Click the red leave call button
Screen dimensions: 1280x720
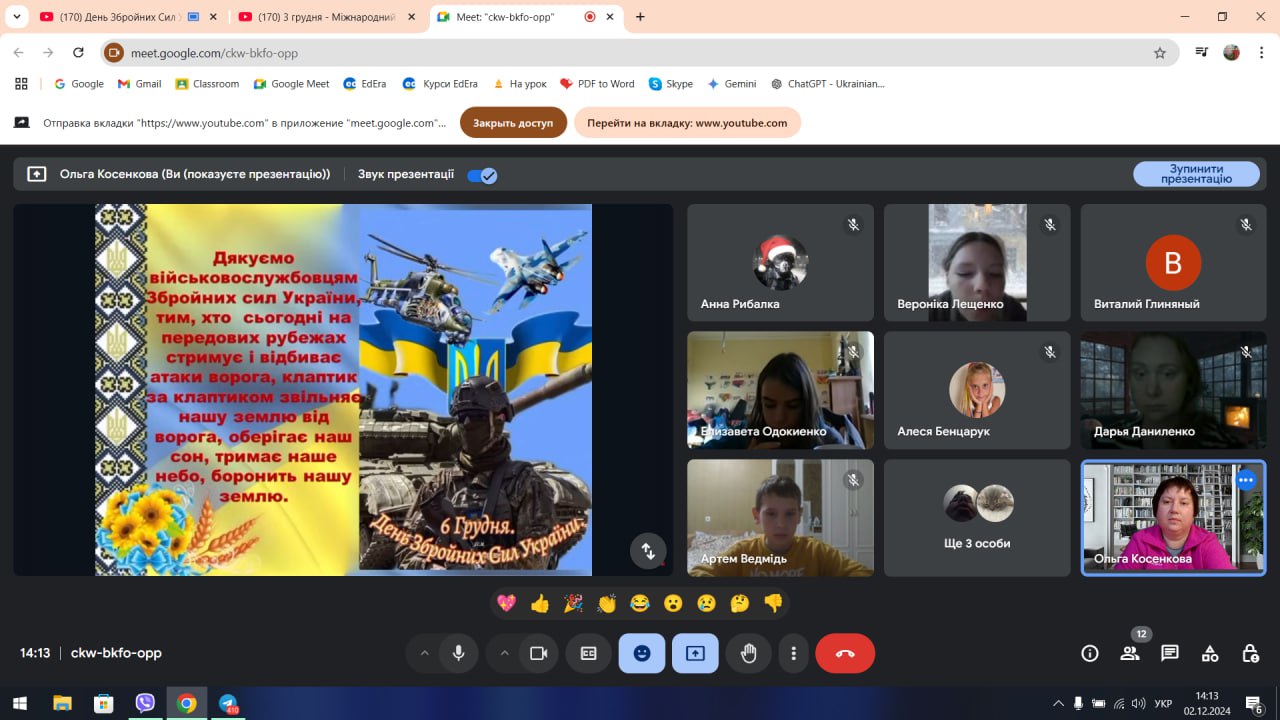pyautogui.click(x=845, y=653)
